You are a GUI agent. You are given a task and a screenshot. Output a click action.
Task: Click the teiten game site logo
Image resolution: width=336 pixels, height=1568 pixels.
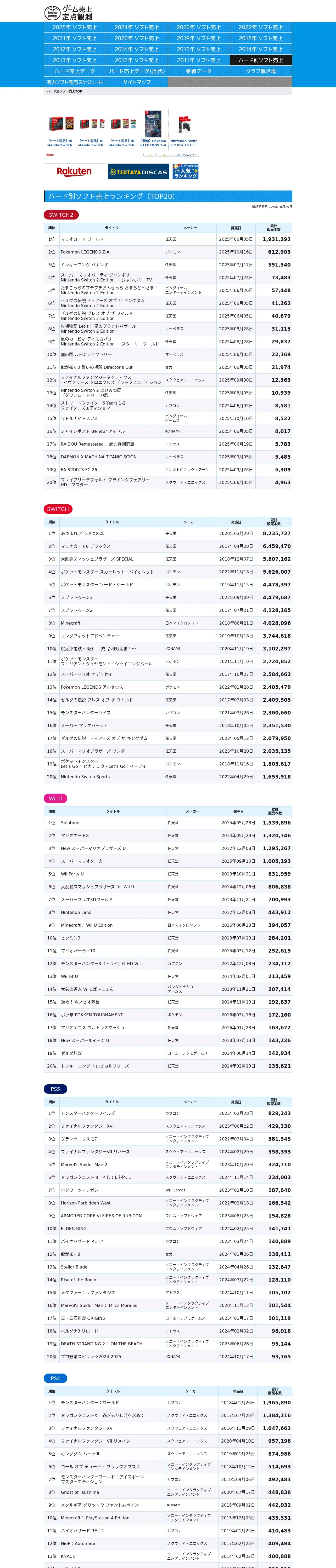68,13
